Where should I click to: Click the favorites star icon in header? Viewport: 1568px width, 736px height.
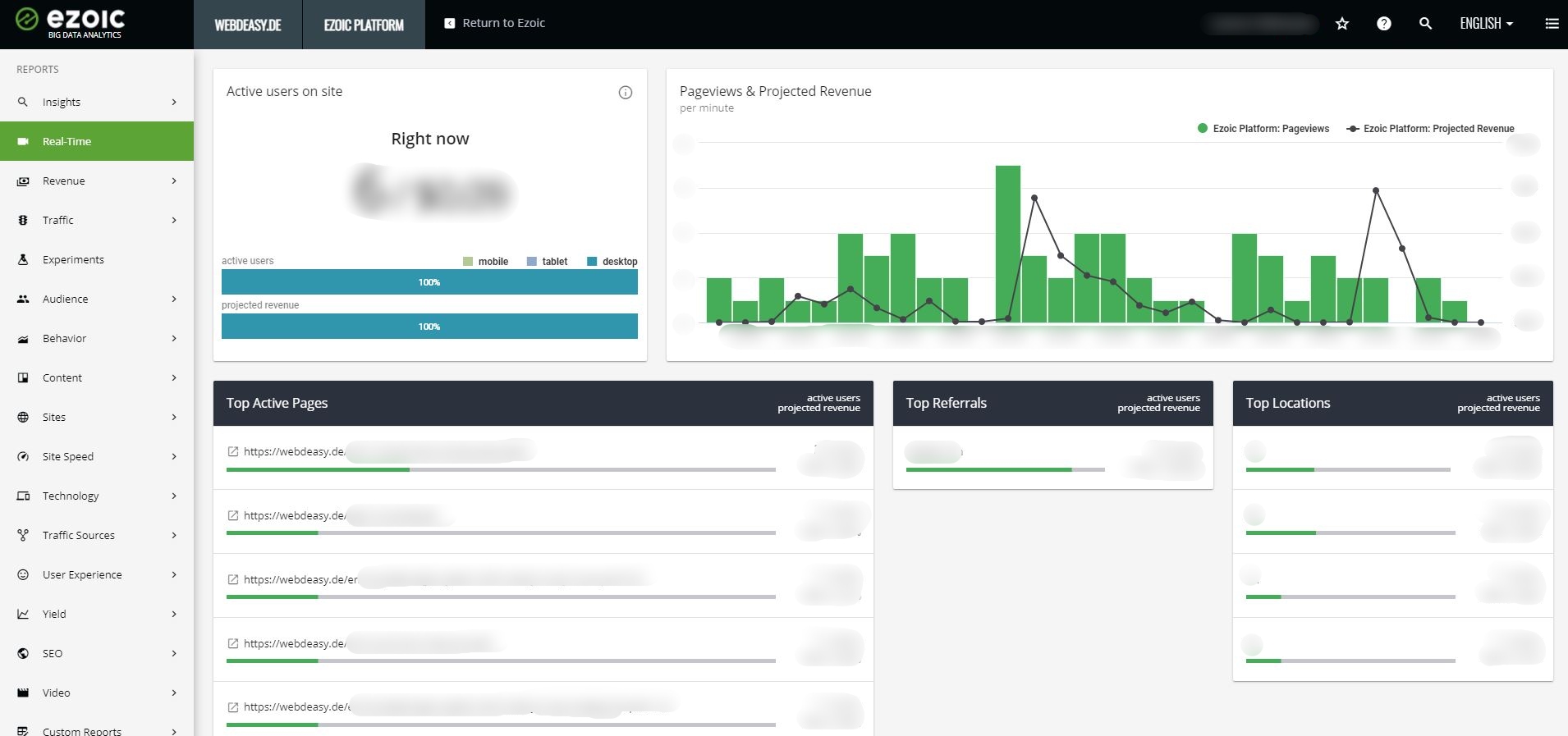[1342, 24]
